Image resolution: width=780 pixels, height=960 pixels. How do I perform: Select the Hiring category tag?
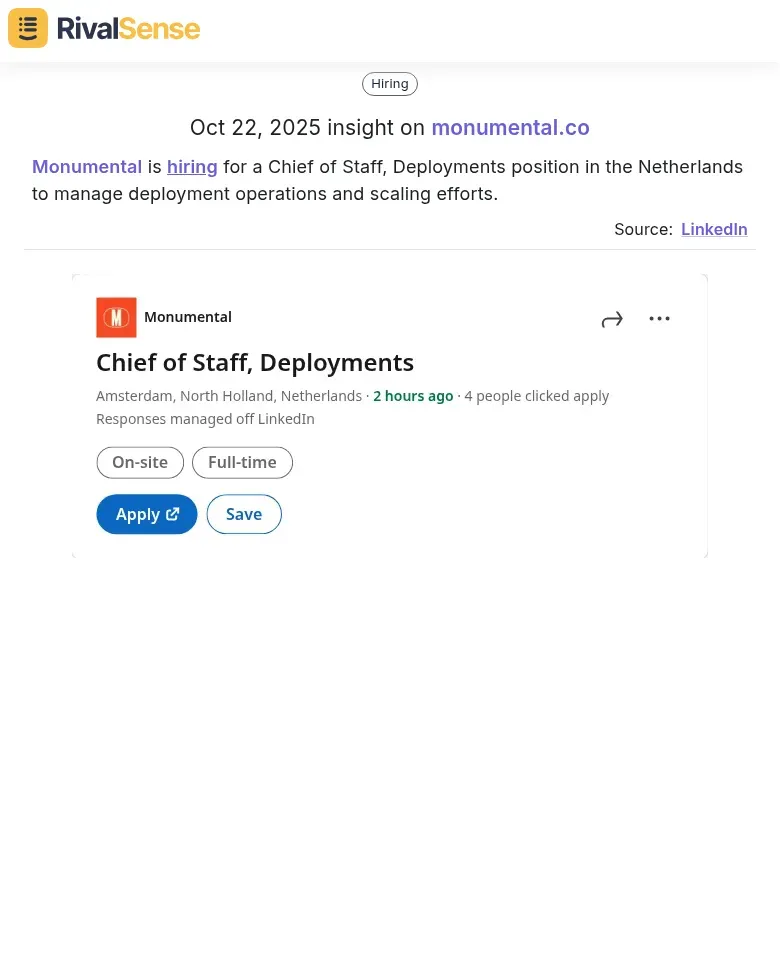click(390, 84)
